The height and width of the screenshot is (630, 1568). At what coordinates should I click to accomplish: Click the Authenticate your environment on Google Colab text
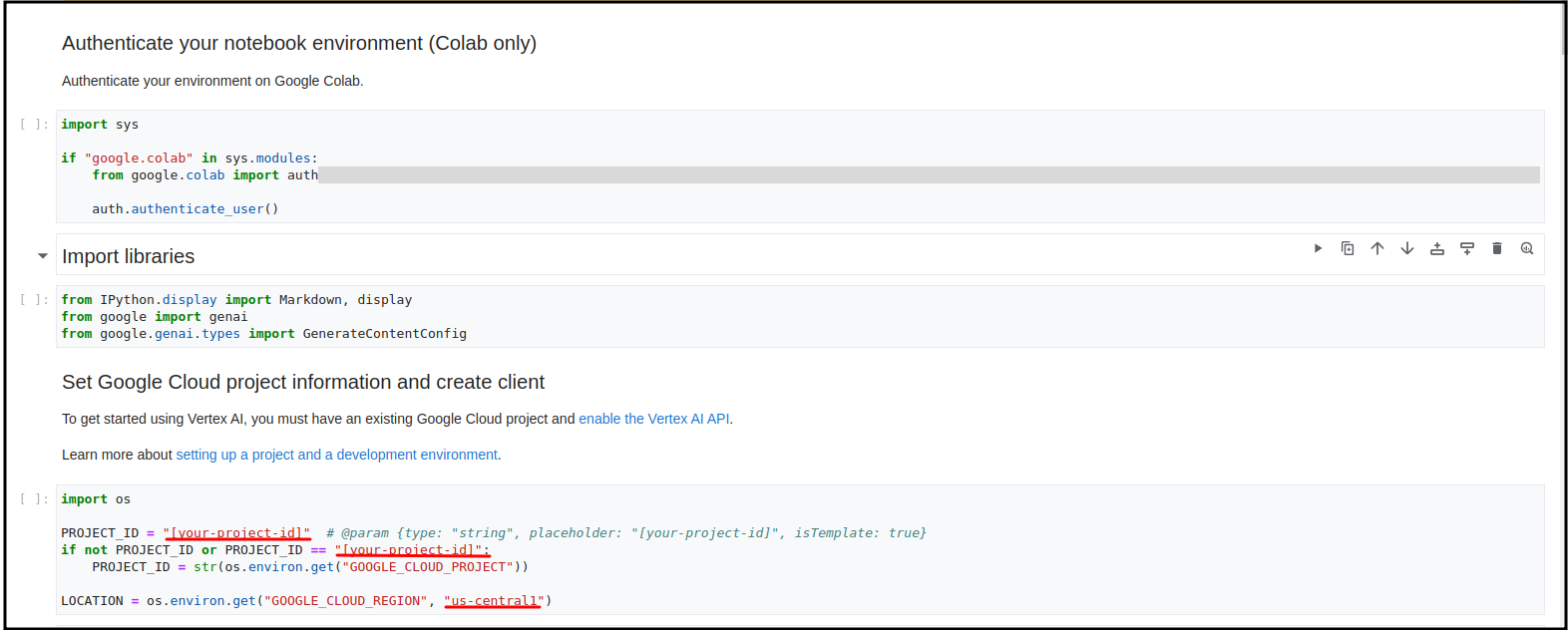click(212, 81)
